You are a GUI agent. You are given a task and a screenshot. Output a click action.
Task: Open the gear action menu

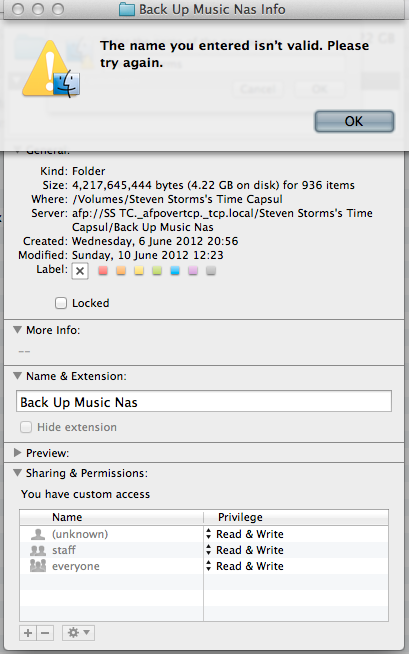click(78, 633)
